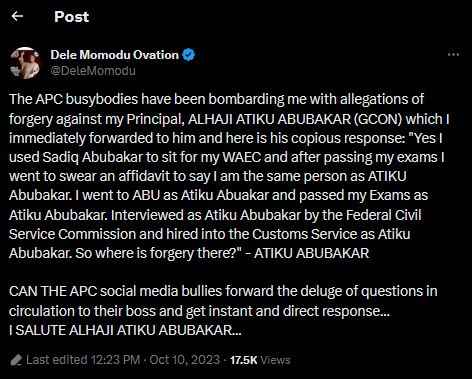Image resolution: width=472 pixels, height=379 pixels.
Task: View edit history via Last edited
Action: [x=58, y=360]
